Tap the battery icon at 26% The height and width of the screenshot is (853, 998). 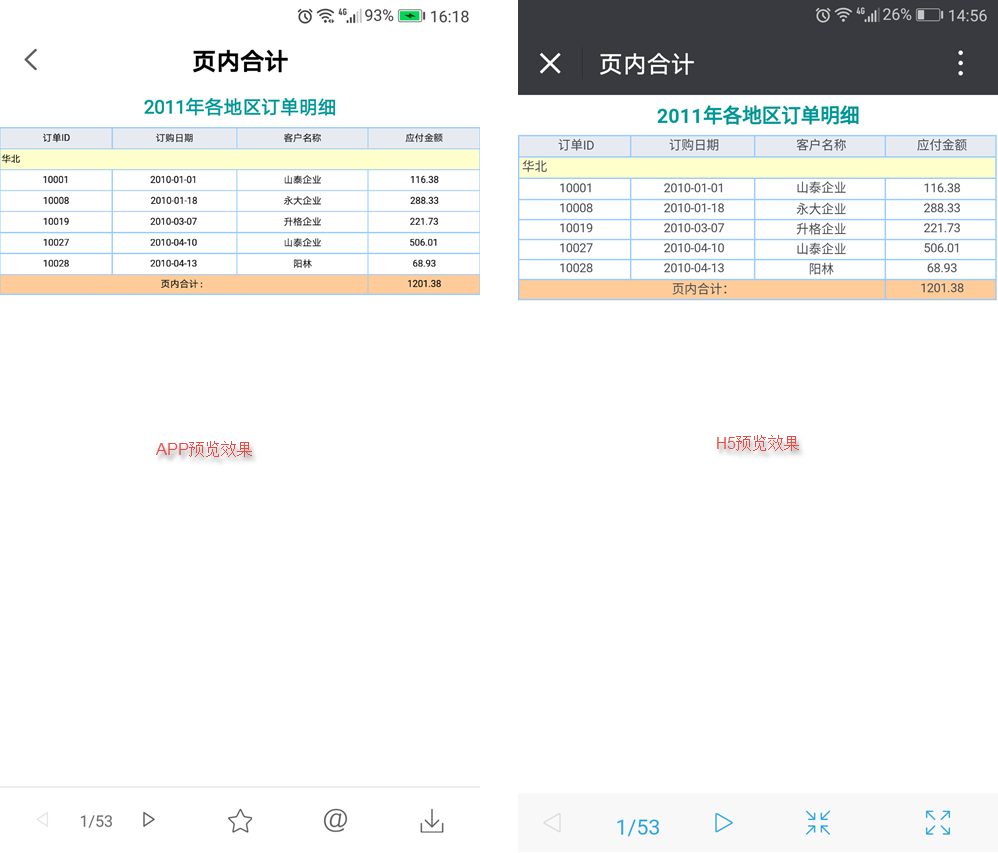coord(929,15)
